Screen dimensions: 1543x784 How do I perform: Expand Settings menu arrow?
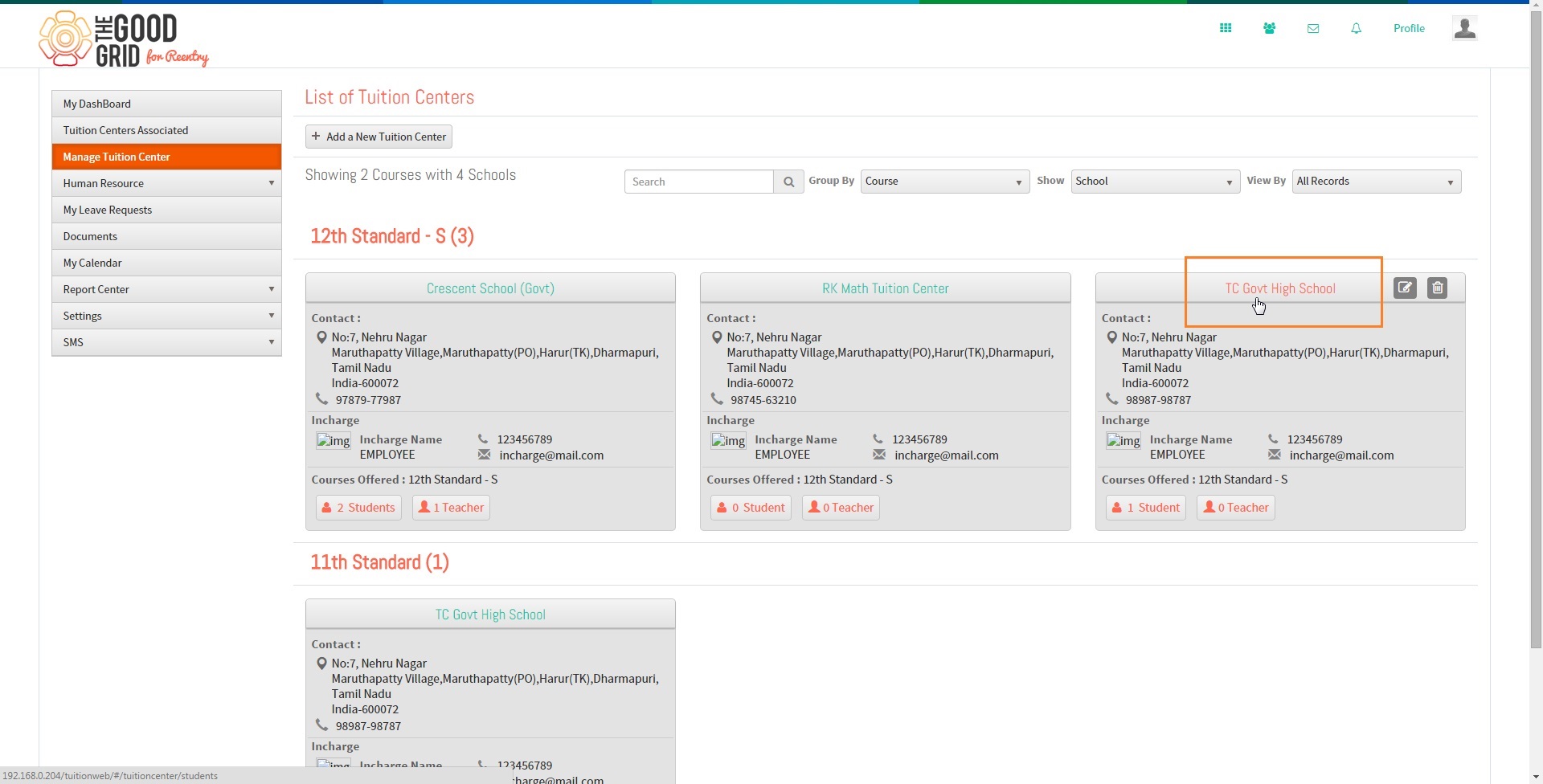(x=272, y=316)
